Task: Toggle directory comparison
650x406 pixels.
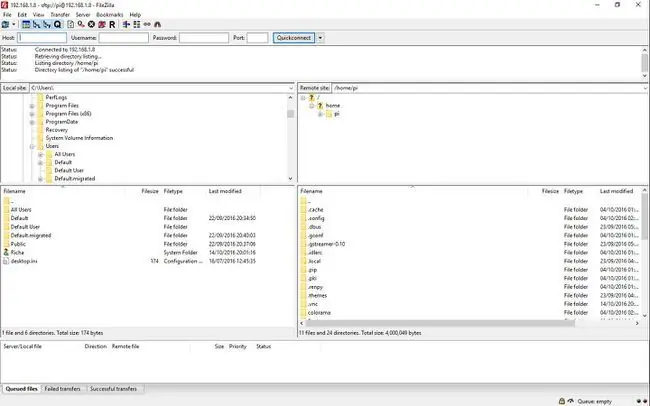Action: pos(136,24)
